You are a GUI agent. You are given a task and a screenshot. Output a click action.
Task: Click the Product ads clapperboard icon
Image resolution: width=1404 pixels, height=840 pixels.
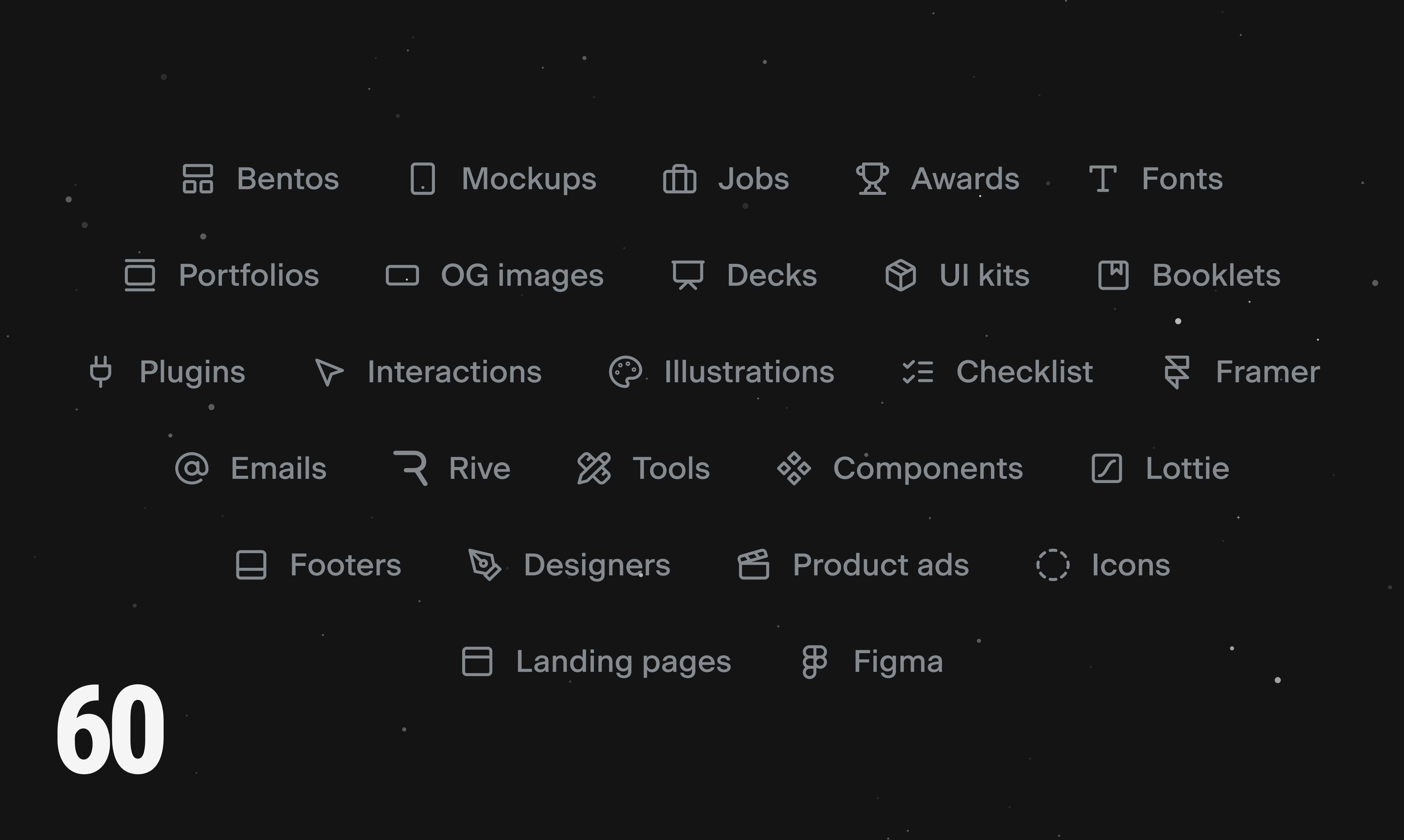tap(753, 564)
